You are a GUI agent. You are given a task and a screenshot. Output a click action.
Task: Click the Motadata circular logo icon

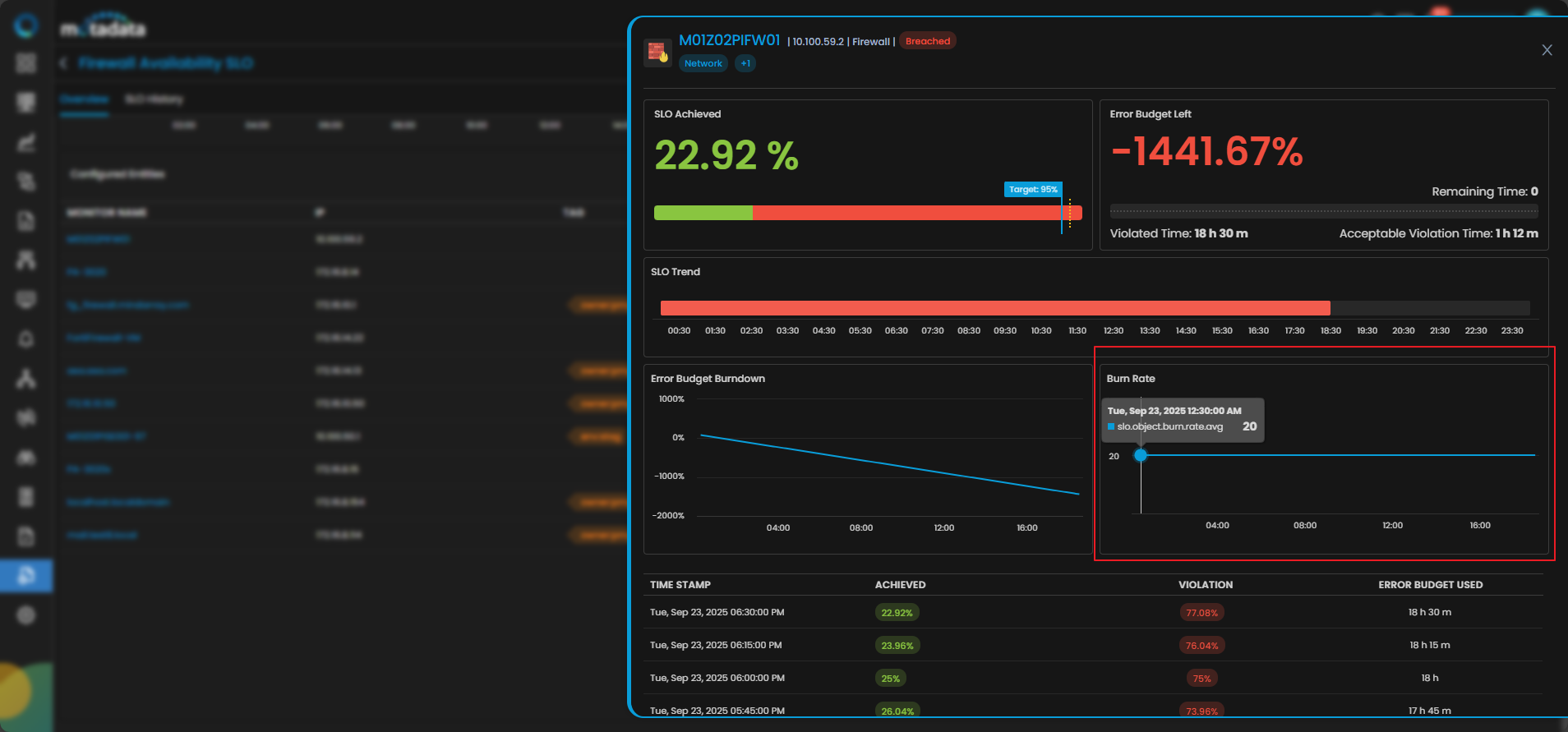26,26
